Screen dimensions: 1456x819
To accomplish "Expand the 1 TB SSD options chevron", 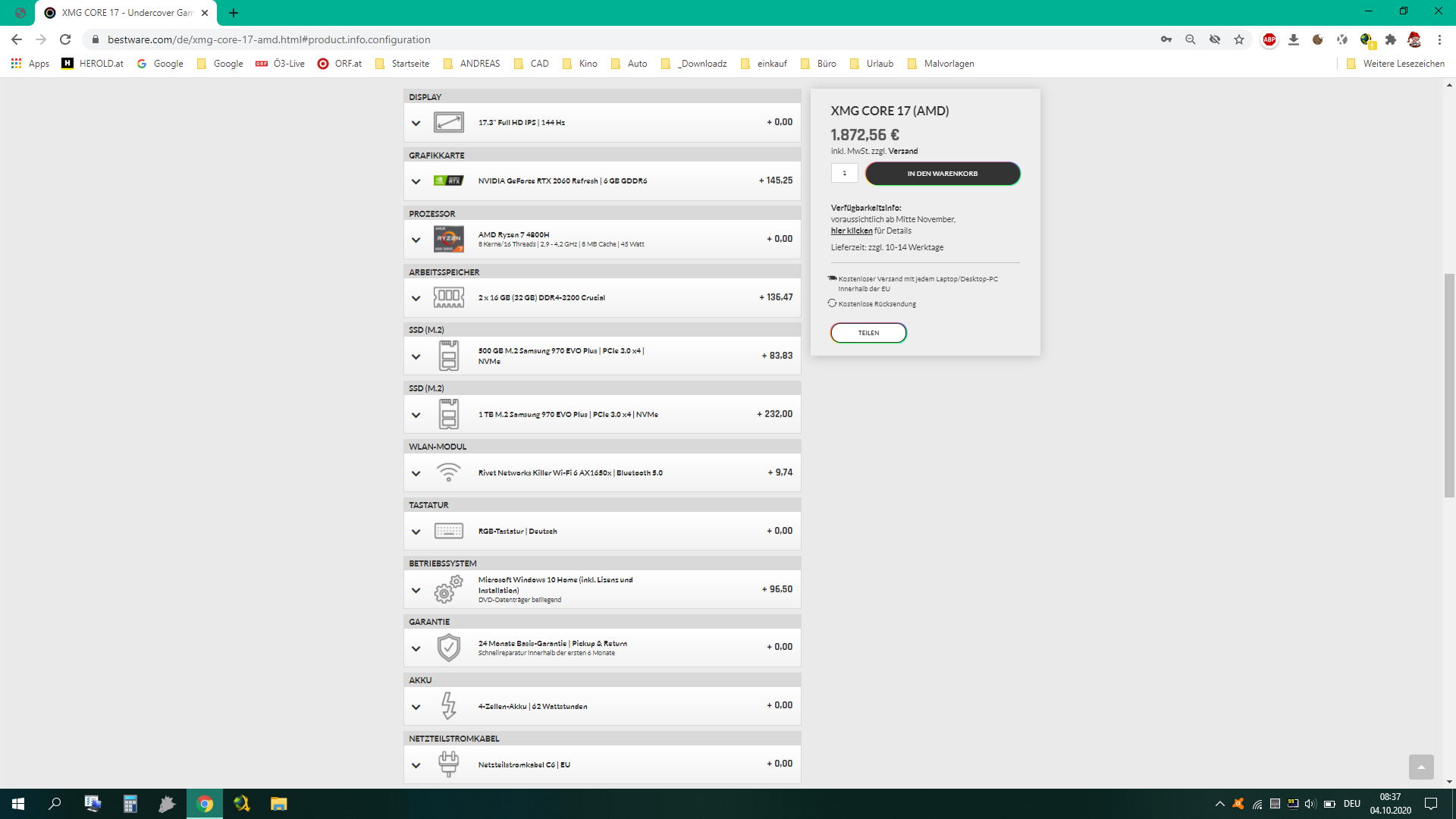I will [416, 415].
